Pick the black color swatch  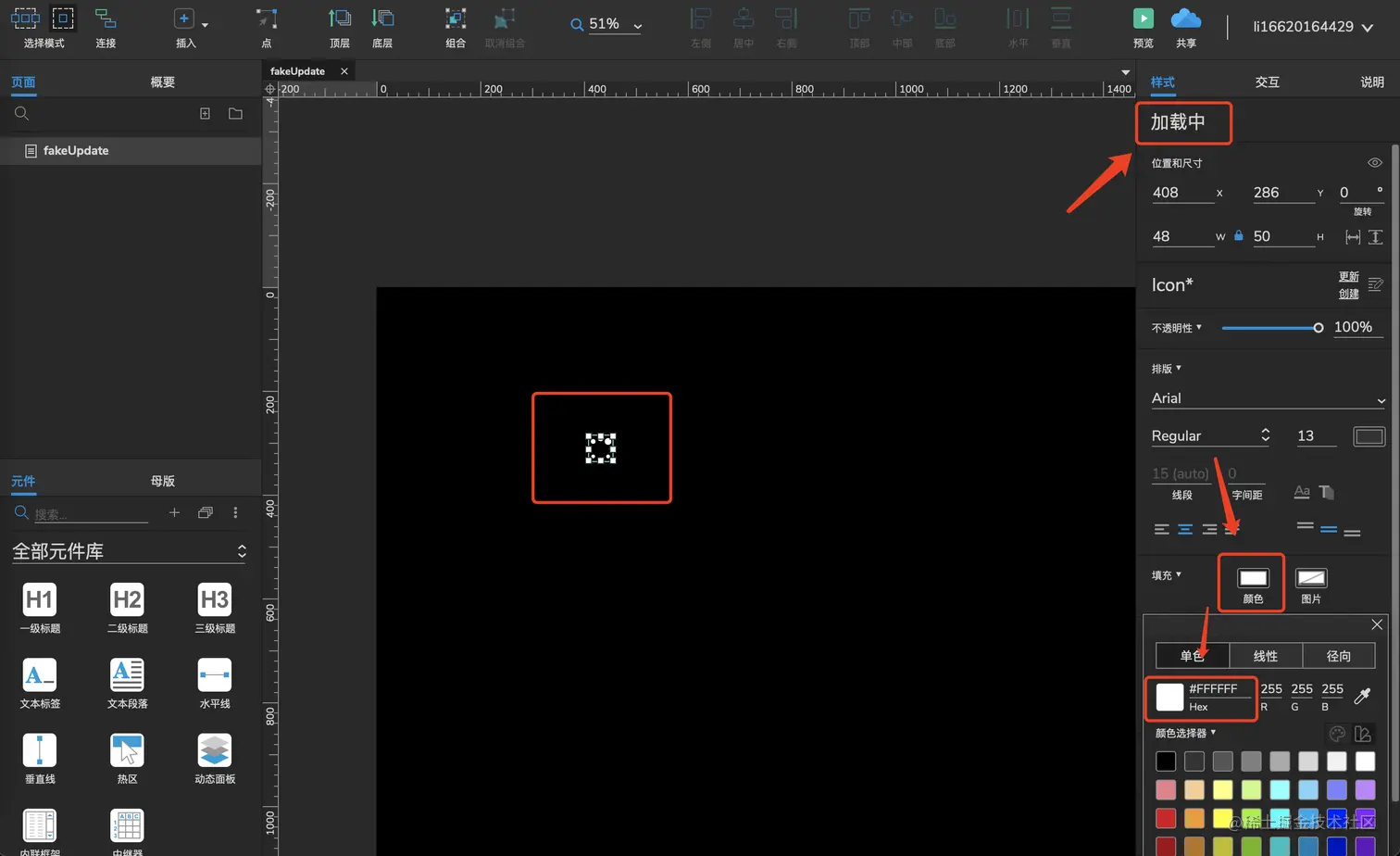[1166, 762]
